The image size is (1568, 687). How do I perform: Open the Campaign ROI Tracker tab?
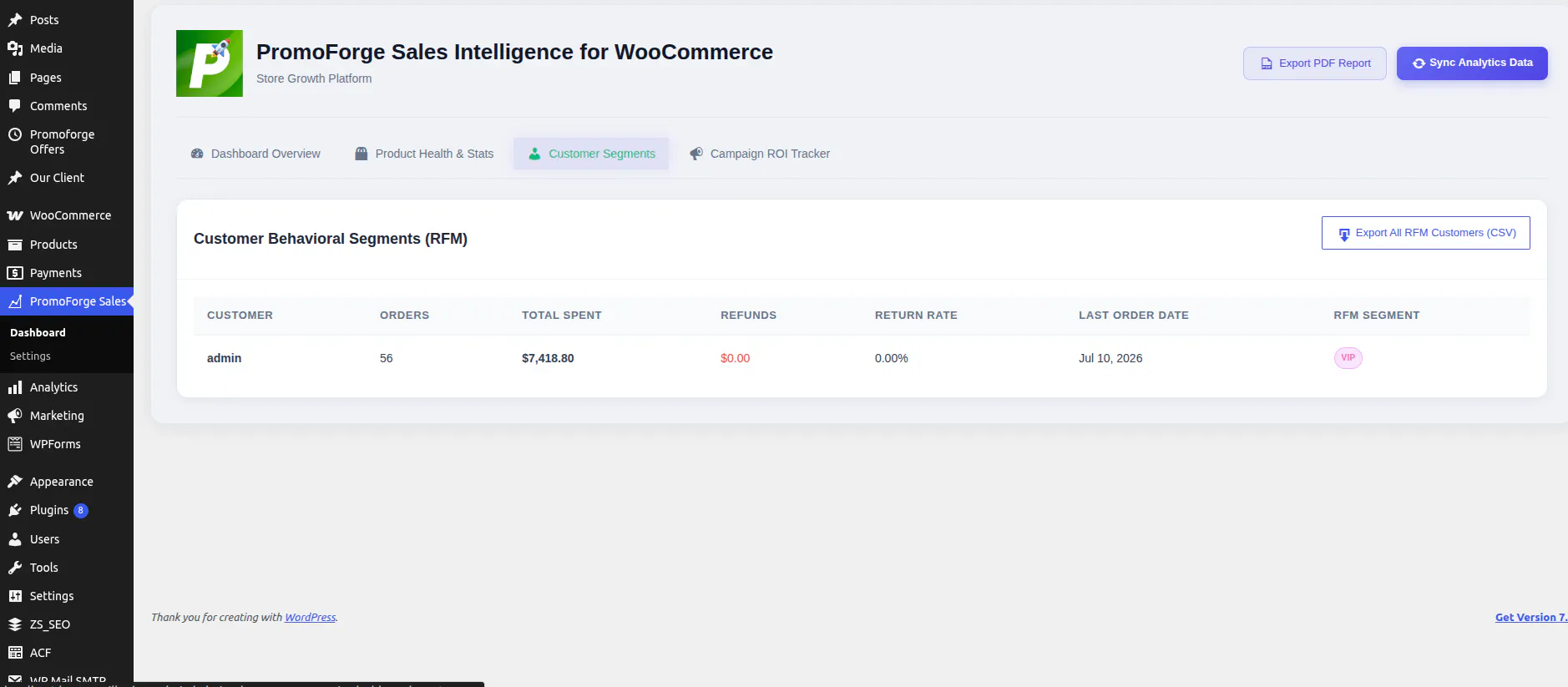point(759,154)
